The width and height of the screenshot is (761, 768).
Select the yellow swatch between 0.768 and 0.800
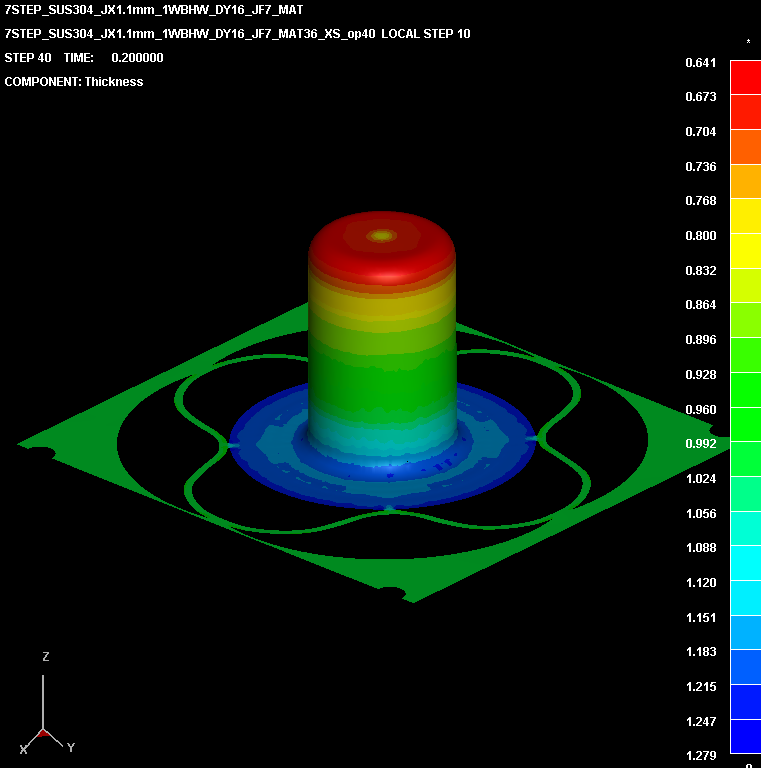click(x=745, y=216)
